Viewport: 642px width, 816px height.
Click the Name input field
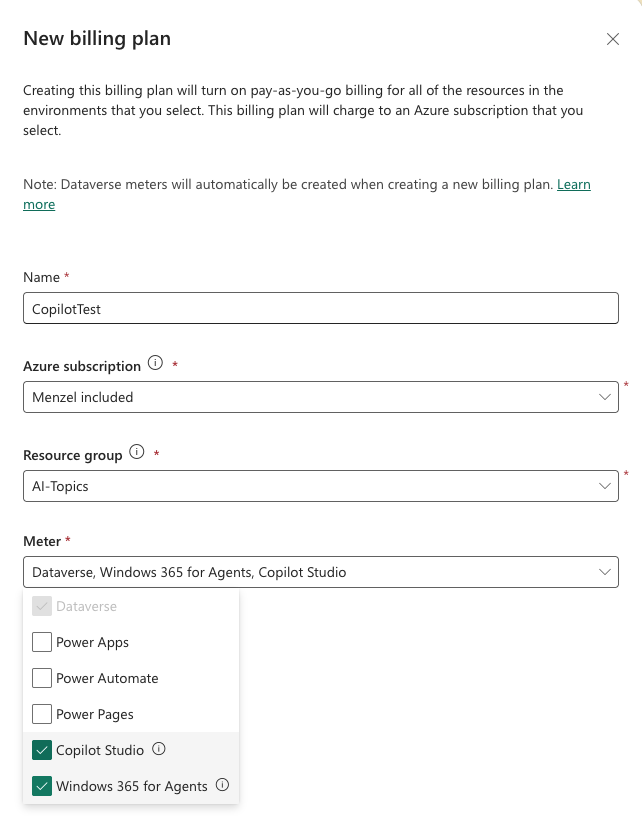(x=320, y=309)
